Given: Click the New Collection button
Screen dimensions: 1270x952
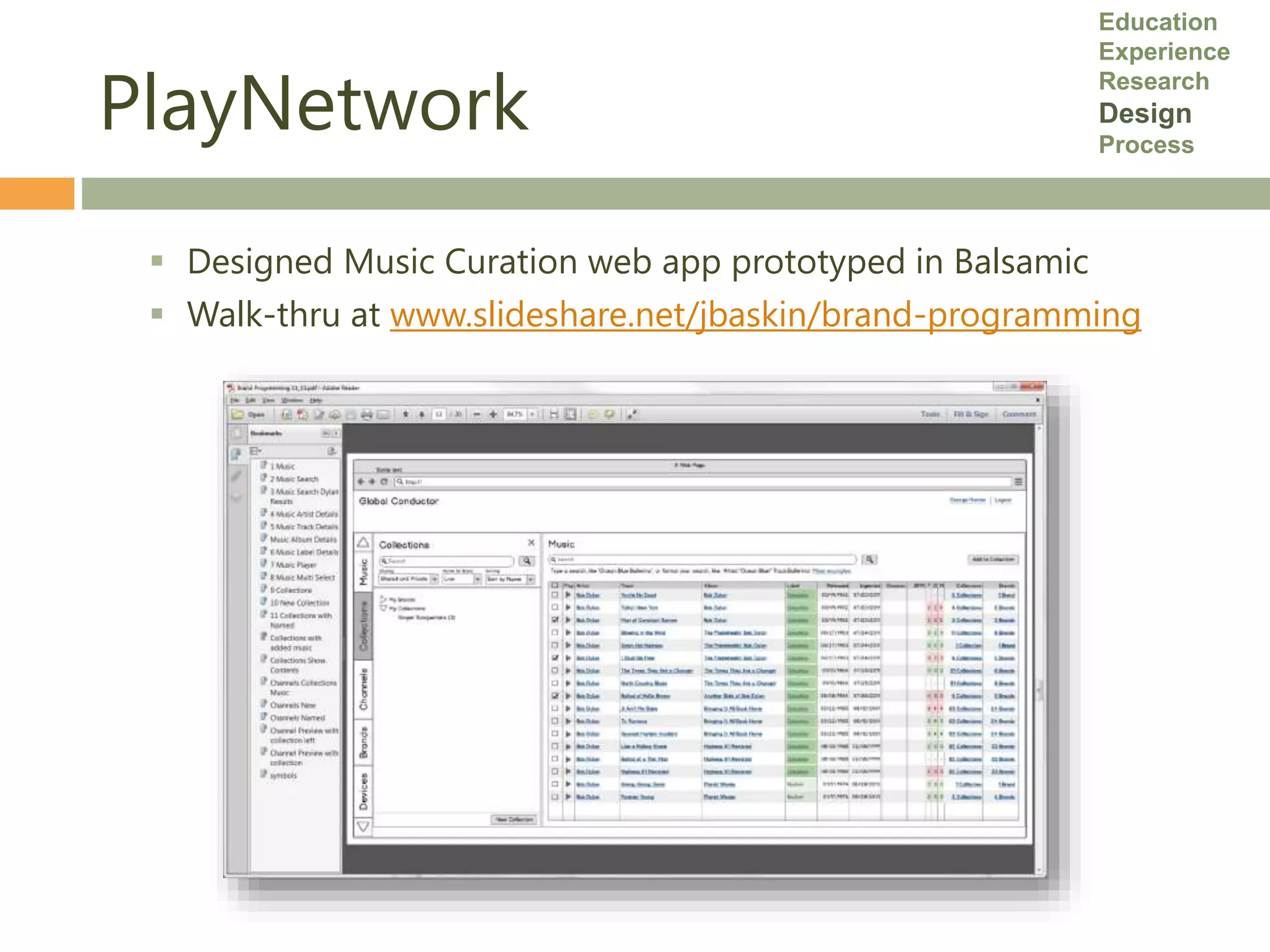Looking at the screenshot, I should (514, 819).
